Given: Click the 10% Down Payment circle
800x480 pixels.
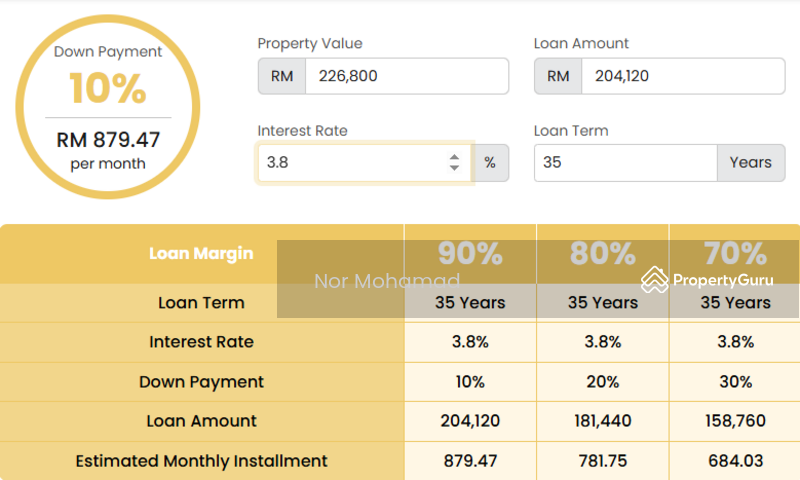Looking at the screenshot, I should tap(108, 89).
